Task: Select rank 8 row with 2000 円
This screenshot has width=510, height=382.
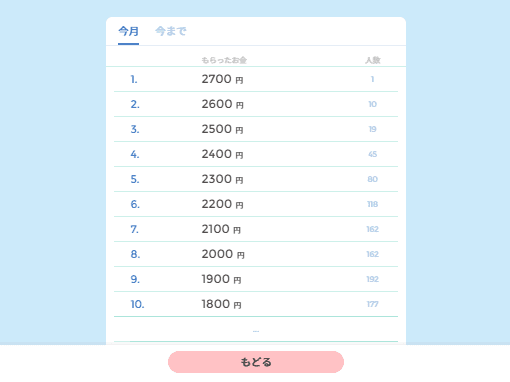Action: (256, 254)
